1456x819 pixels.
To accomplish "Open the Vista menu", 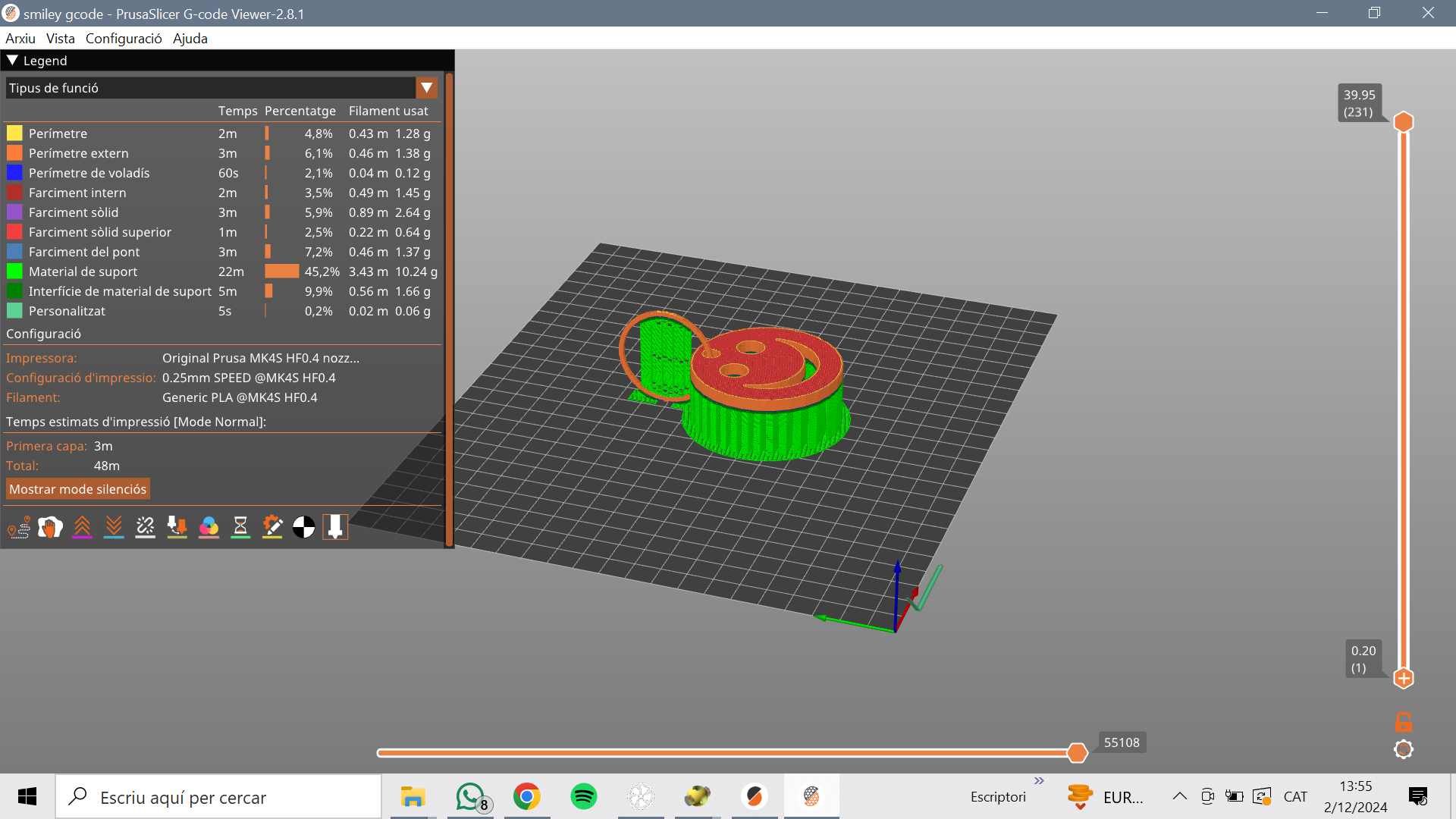I will coord(60,39).
